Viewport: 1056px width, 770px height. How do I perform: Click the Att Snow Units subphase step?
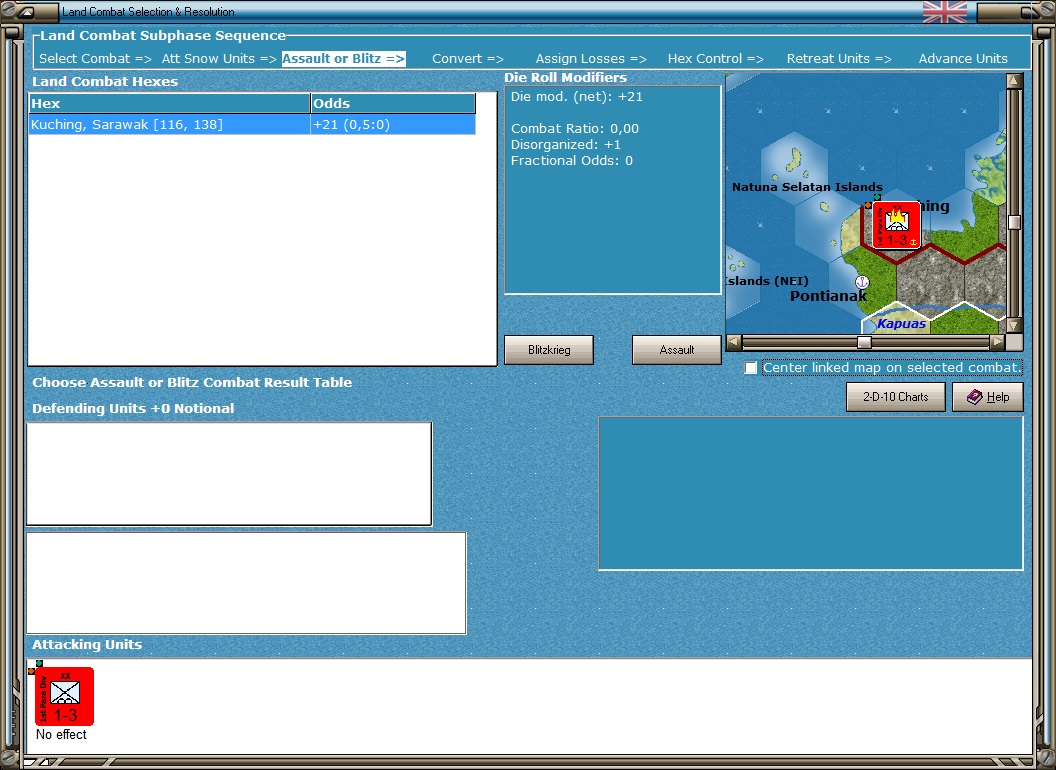(x=219, y=59)
